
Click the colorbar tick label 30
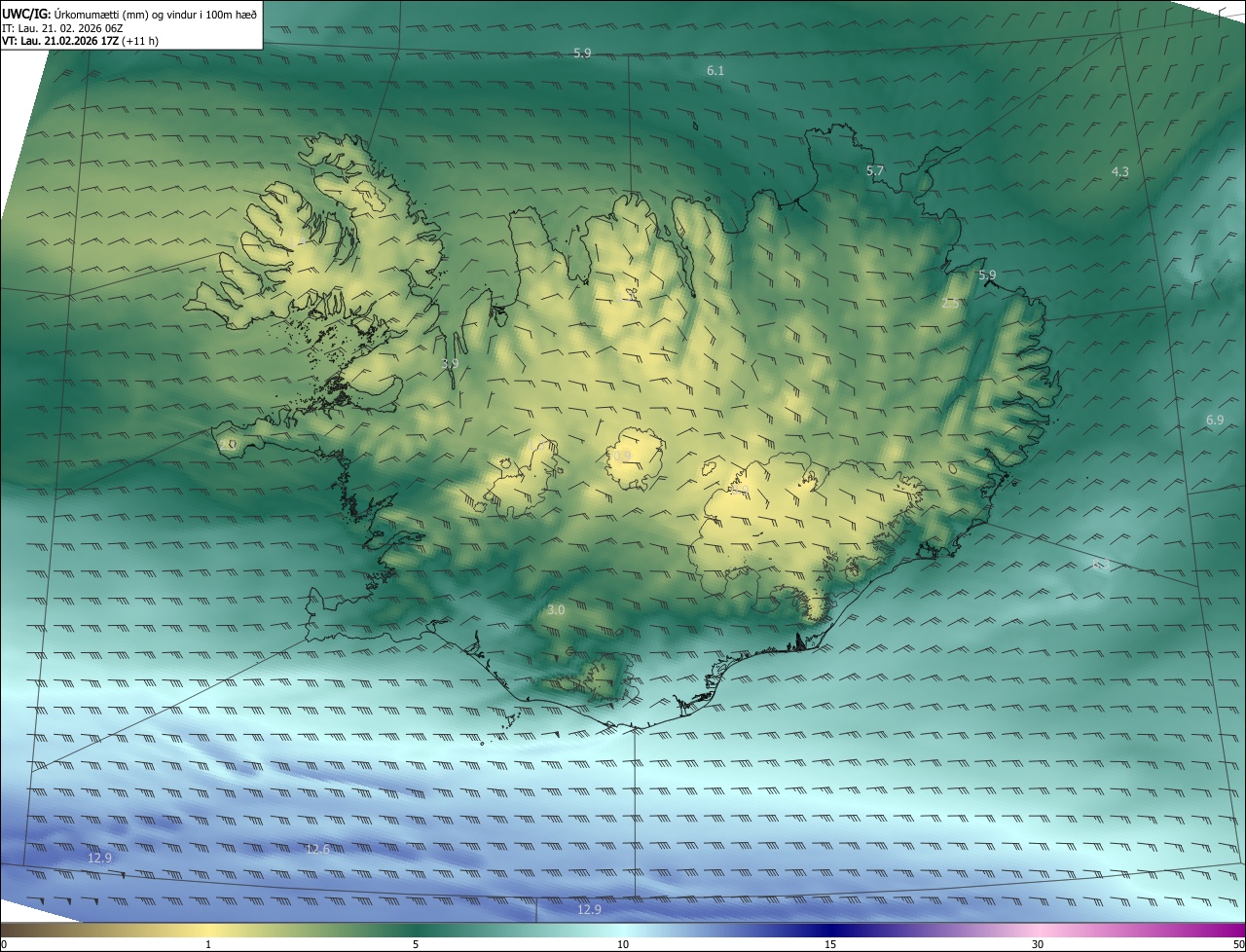pyautogui.click(x=1038, y=944)
